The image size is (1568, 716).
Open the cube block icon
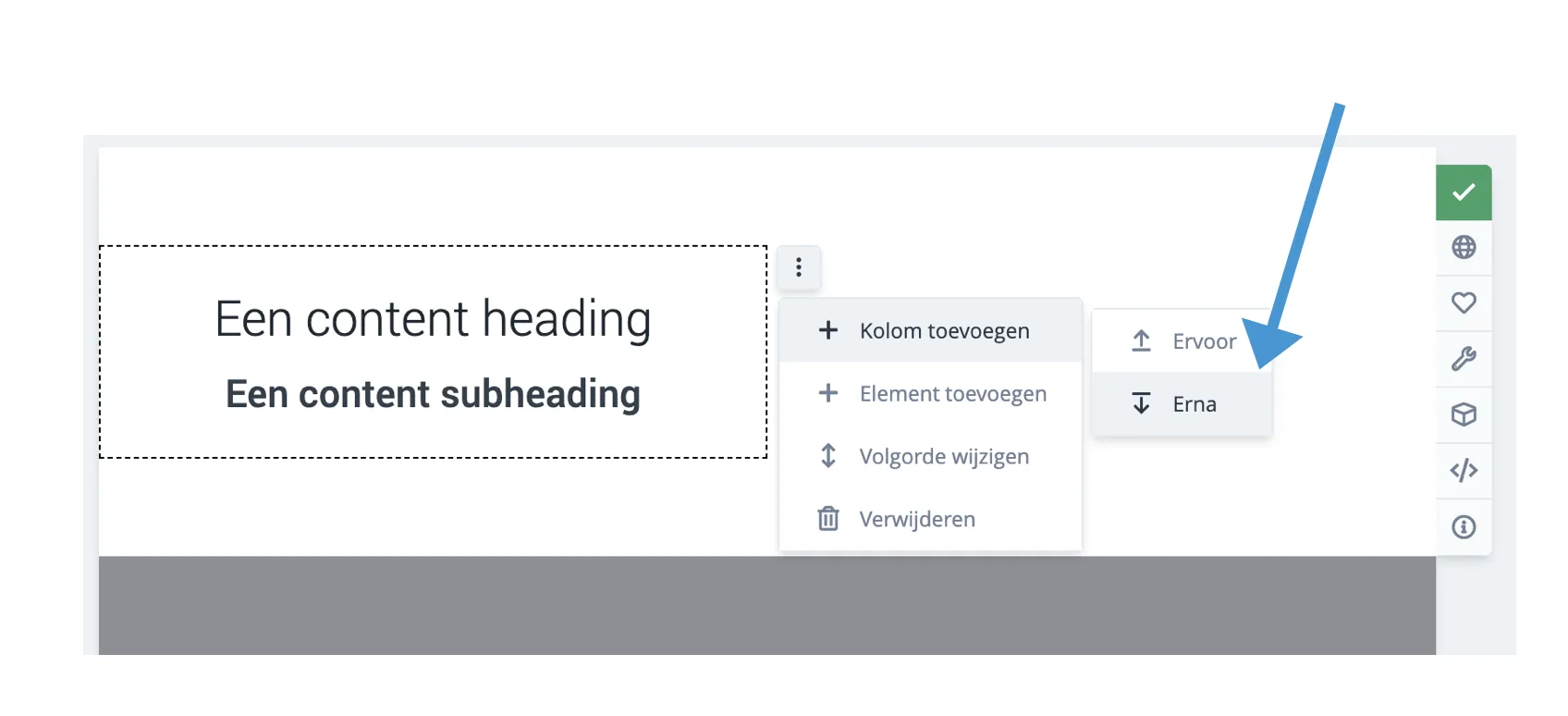click(1464, 414)
